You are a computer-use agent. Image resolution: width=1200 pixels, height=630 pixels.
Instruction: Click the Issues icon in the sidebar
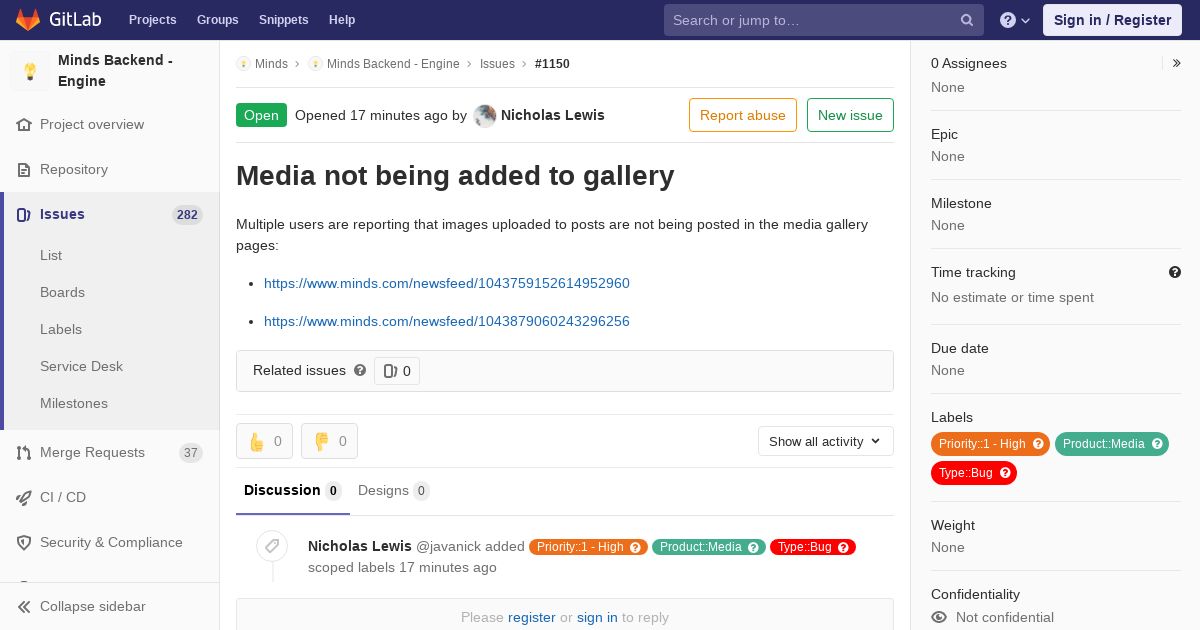pos(24,215)
